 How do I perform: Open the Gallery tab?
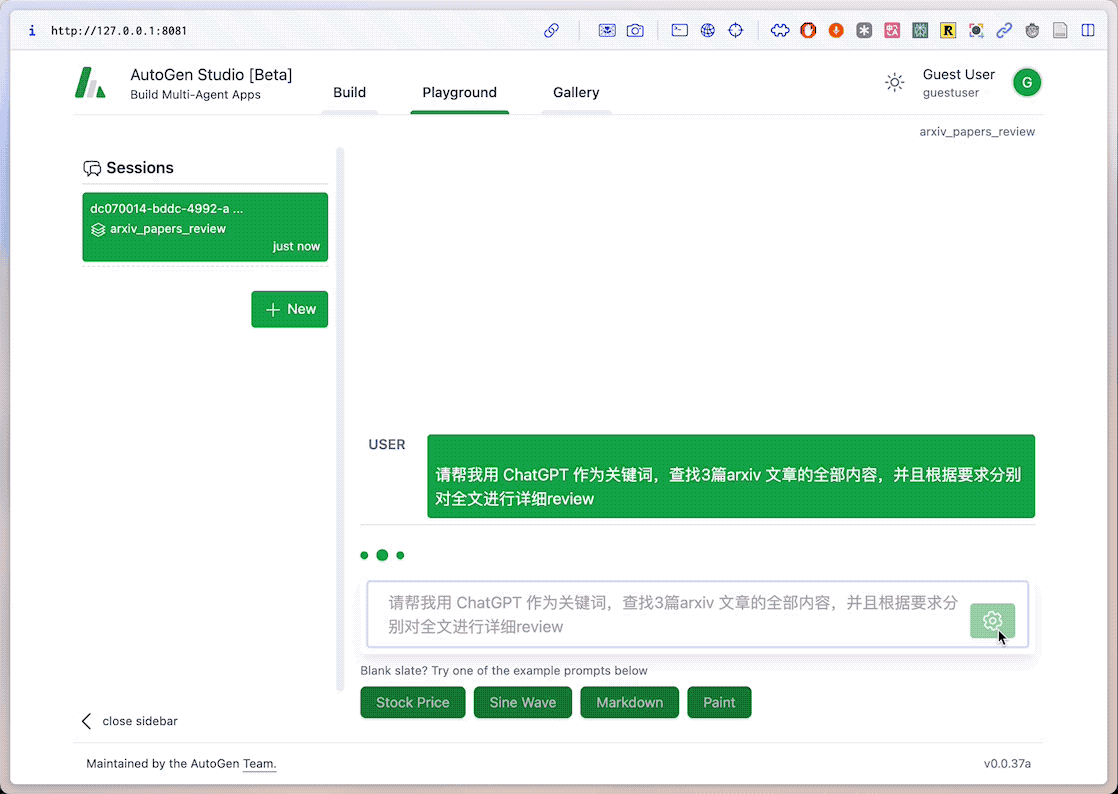(x=576, y=92)
